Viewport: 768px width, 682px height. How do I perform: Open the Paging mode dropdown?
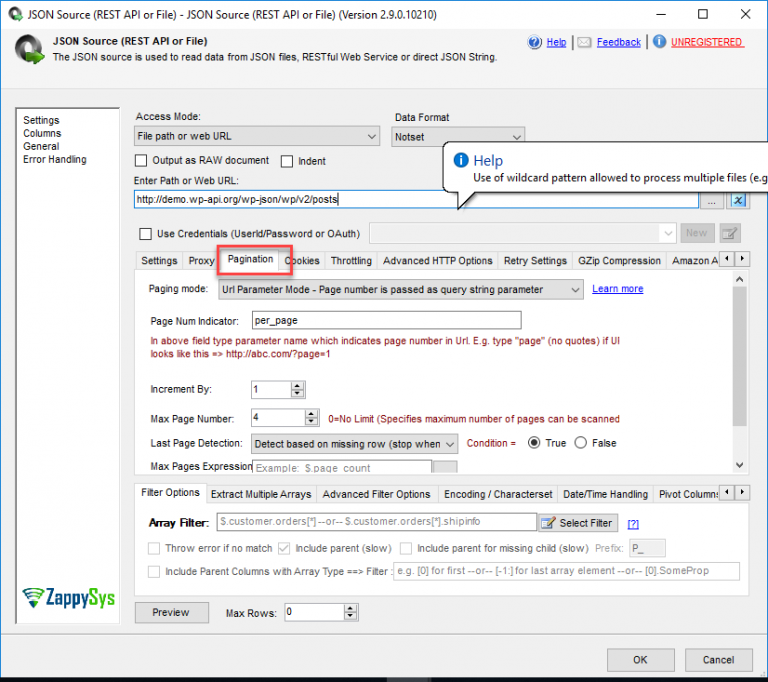coord(400,290)
